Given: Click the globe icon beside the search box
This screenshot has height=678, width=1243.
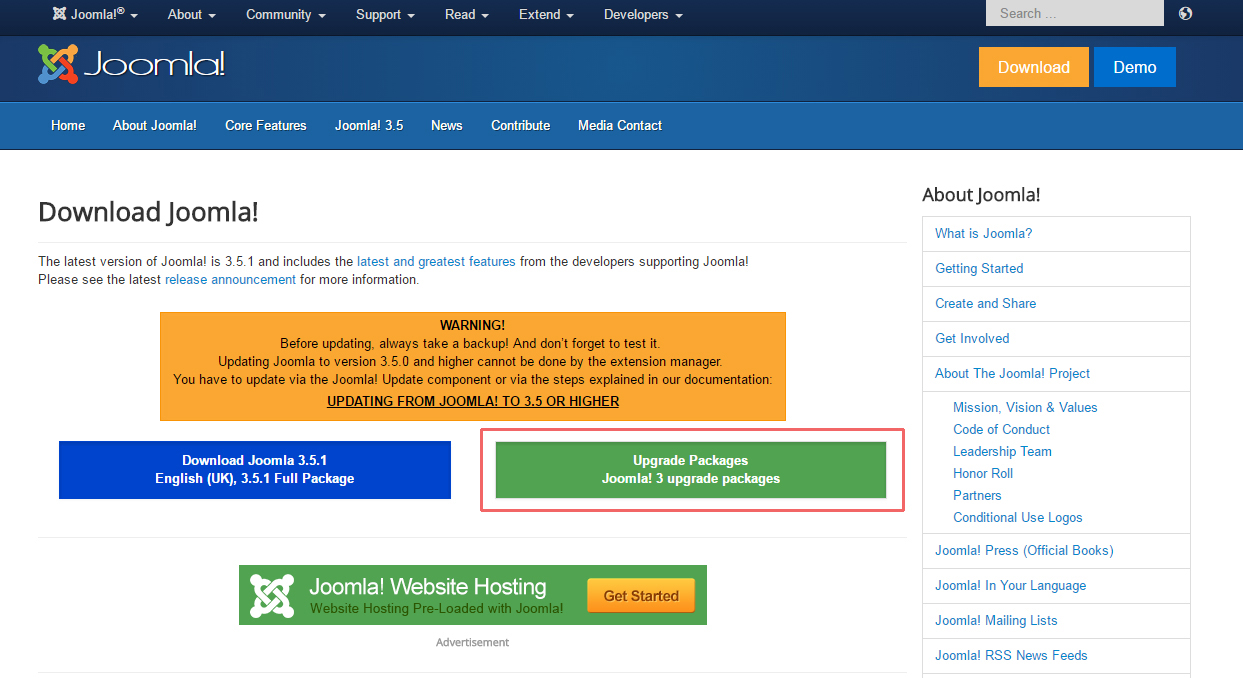Looking at the screenshot, I should pyautogui.click(x=1185, y=13).
